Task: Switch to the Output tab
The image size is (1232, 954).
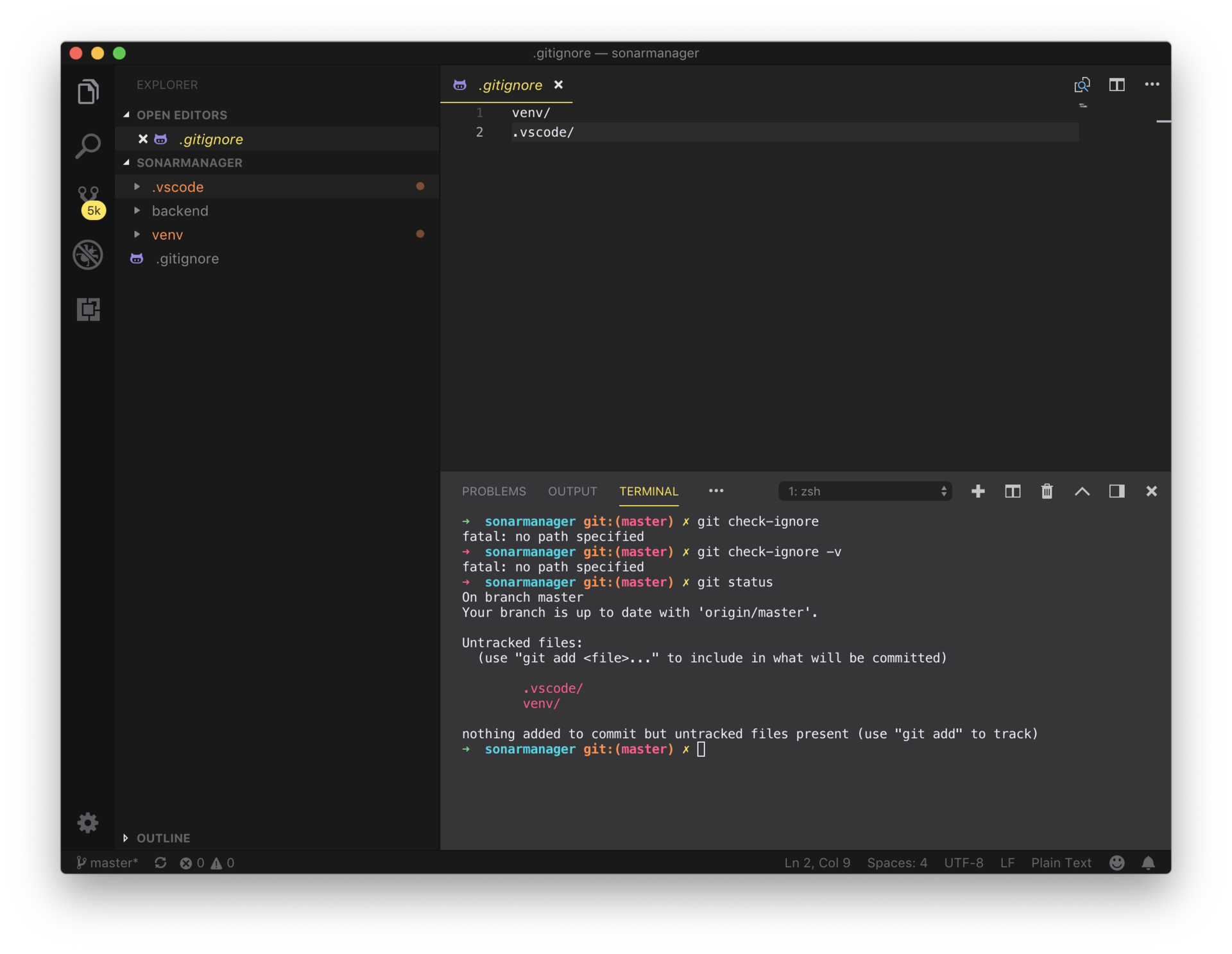Action: pyautogui.click(x=572, y=491)
